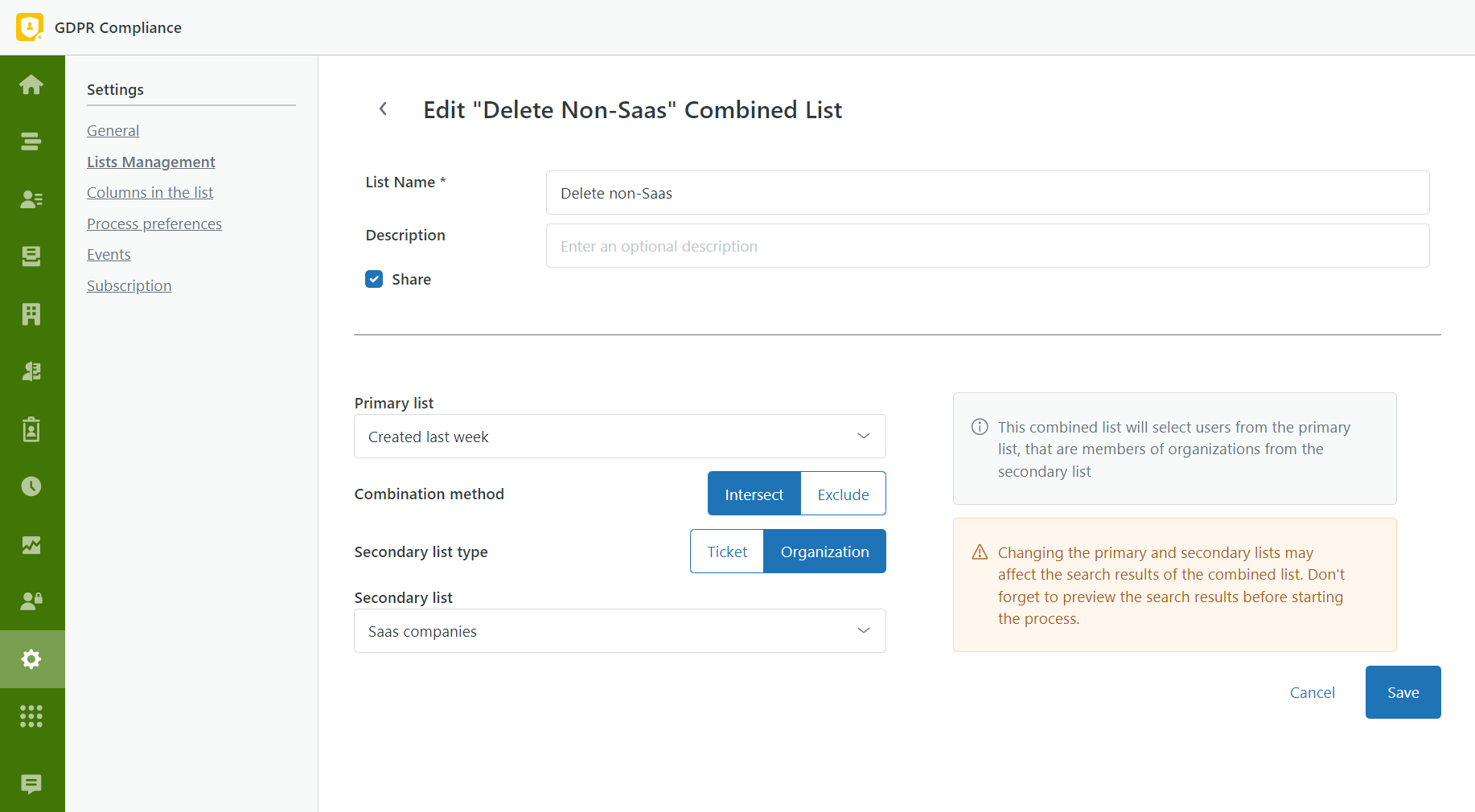Open the Organizations icon in the sidebar
Viewport: 1475px width, 812px height.
click(31, 314)
